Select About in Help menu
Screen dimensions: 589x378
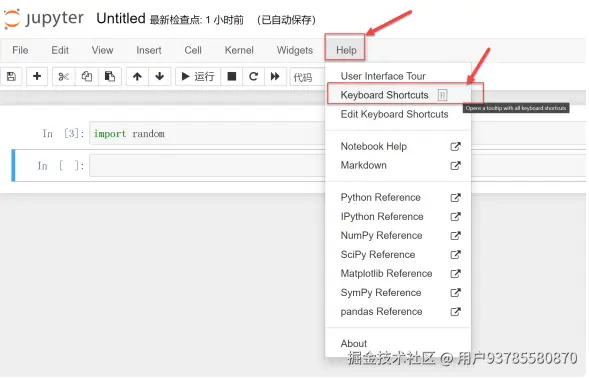398,343
